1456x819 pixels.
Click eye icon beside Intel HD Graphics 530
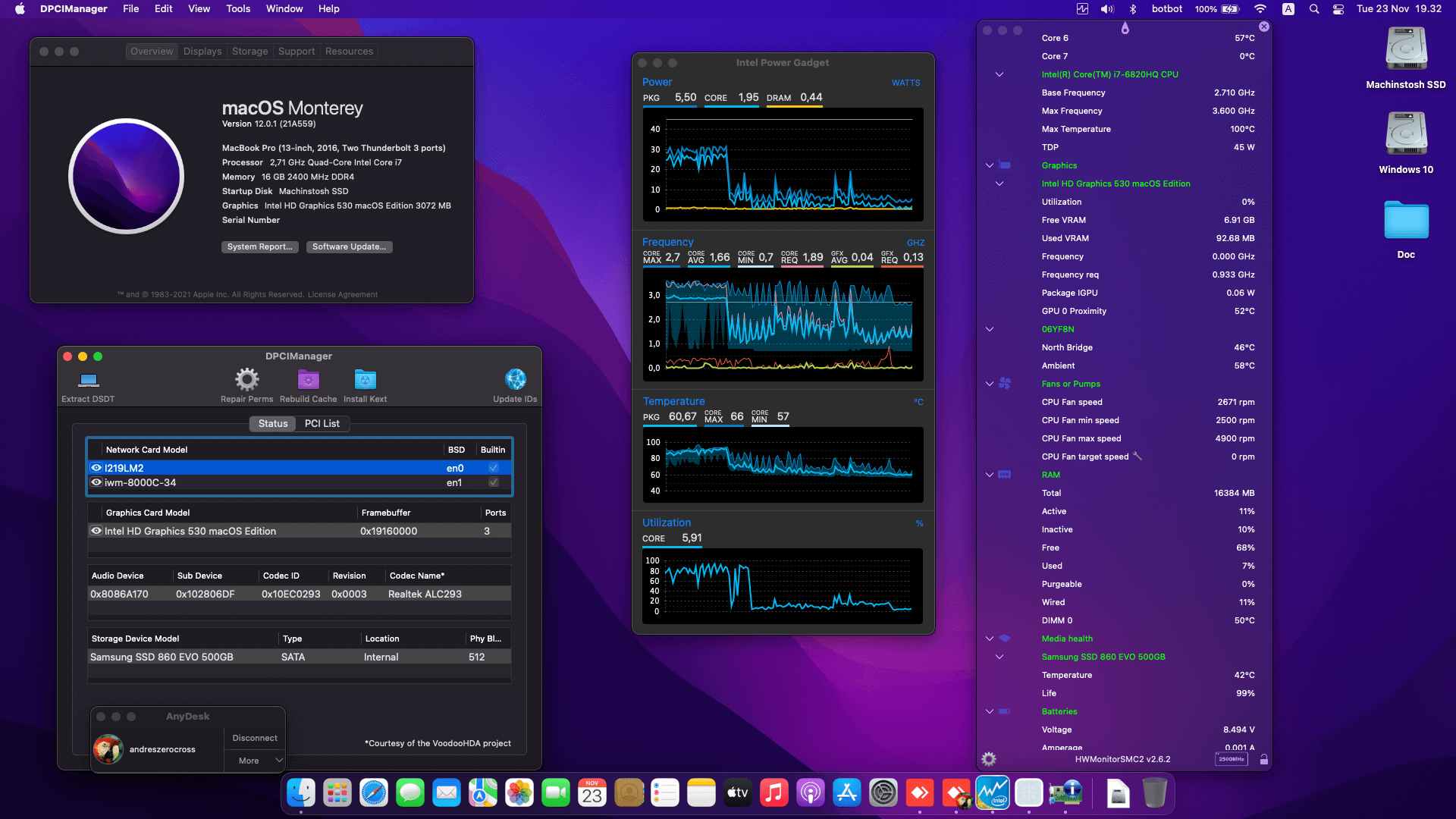(x=96, y=531)
